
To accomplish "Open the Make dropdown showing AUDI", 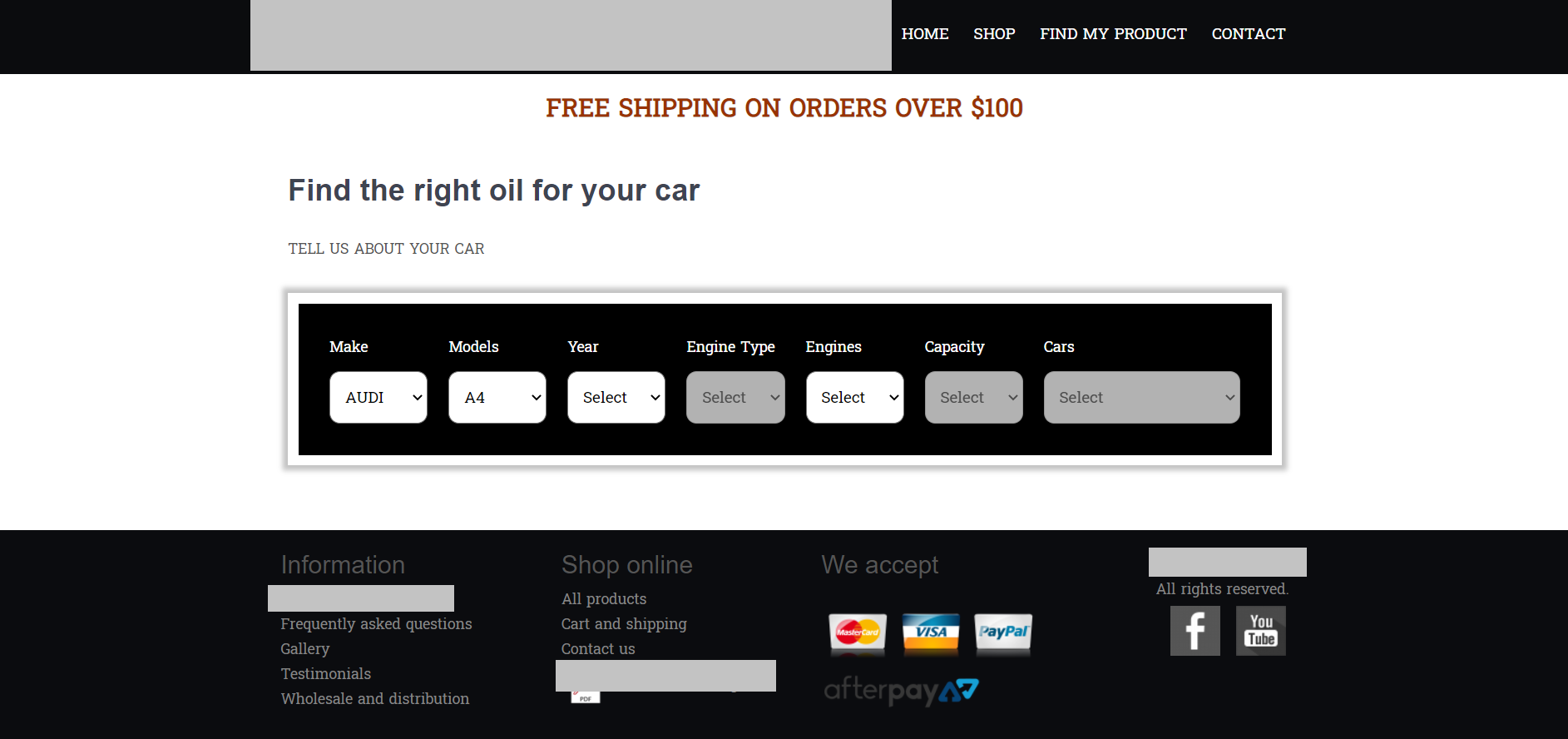I will 378,397.
